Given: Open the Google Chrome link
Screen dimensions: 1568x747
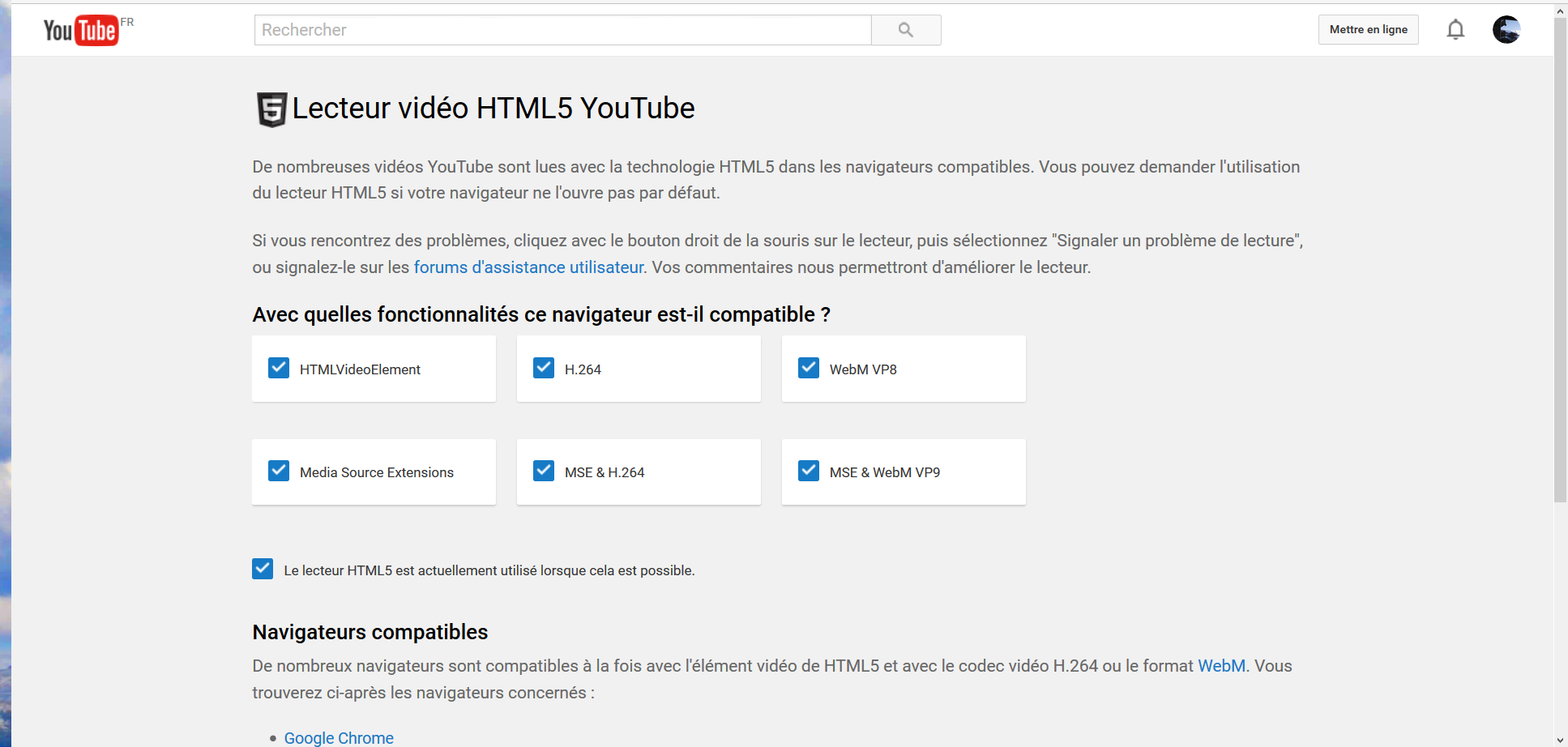Looking at the screenshot, I should coord(339,737).
